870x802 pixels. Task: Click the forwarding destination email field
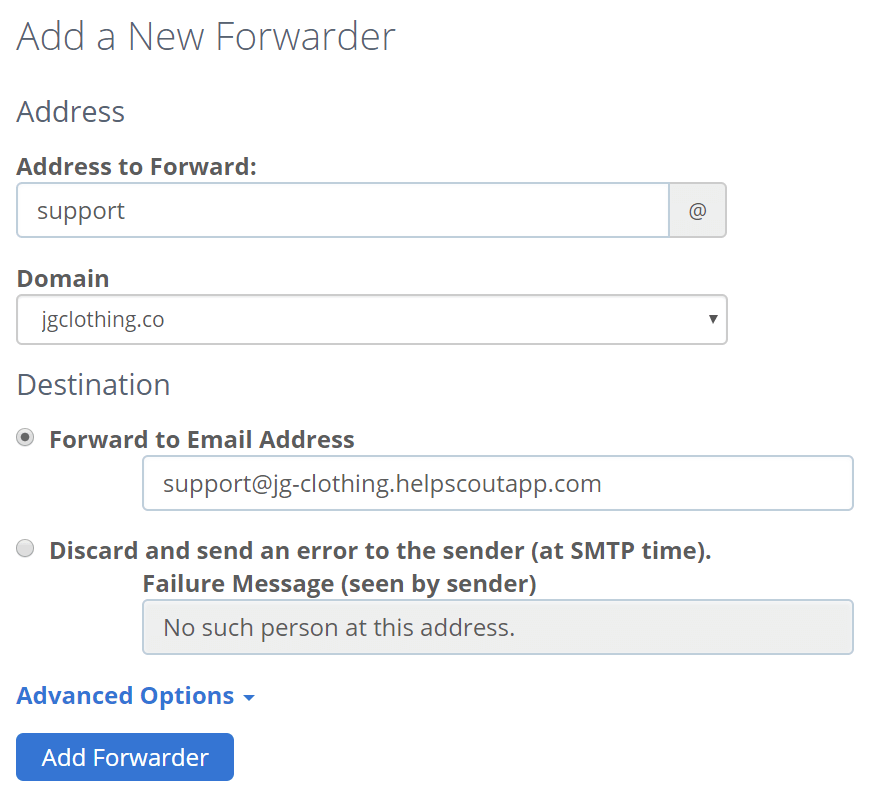[x=497, y=484]
